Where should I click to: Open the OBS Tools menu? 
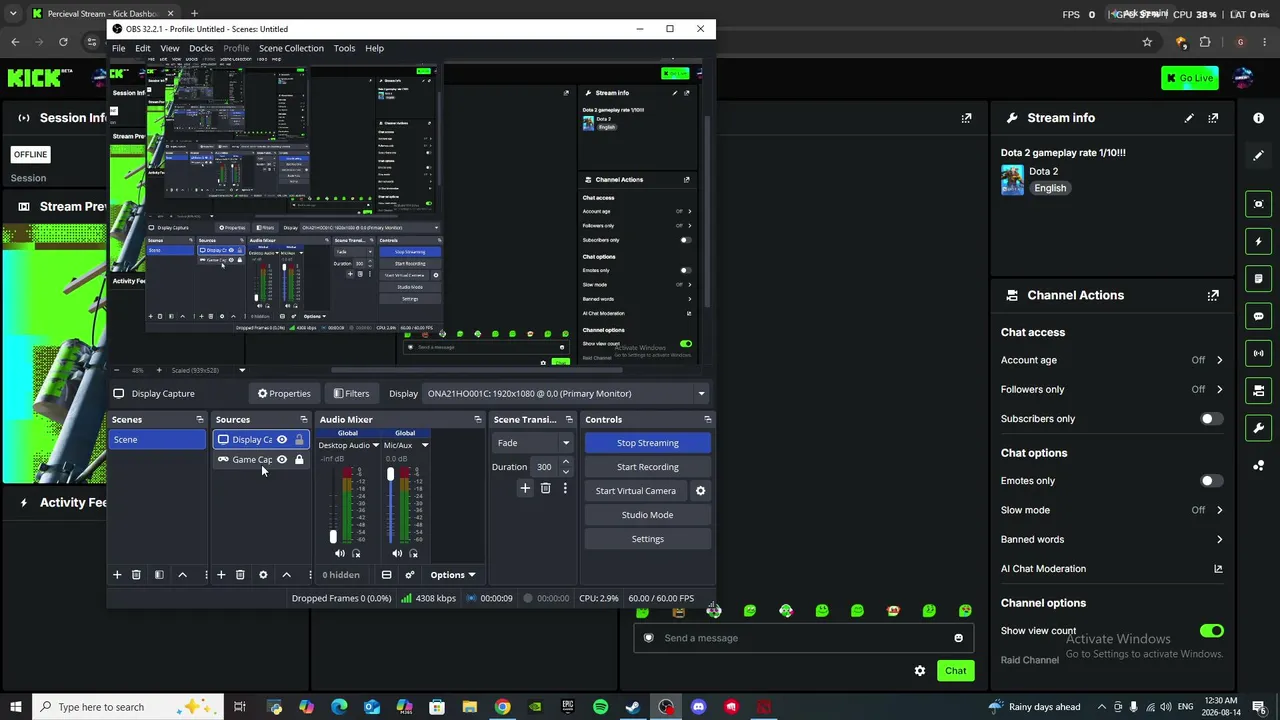344,48
